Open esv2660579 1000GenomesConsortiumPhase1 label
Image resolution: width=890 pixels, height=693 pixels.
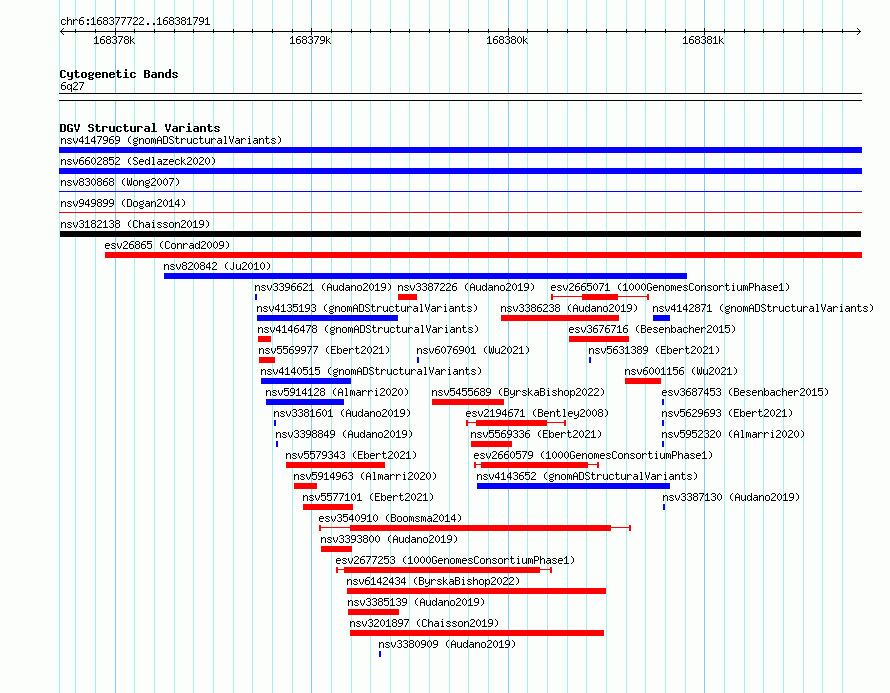click(593, 455)
